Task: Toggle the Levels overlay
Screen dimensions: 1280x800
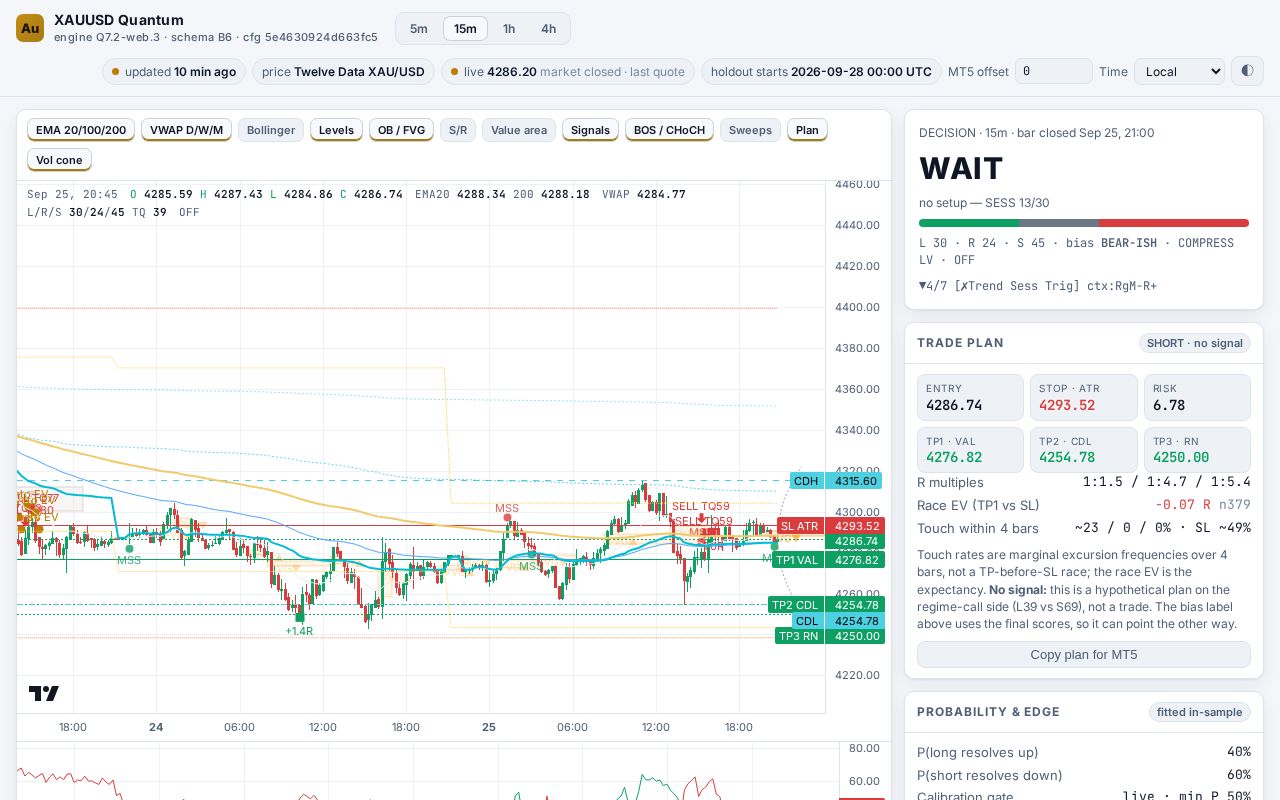Action: [x=336, y=130]
